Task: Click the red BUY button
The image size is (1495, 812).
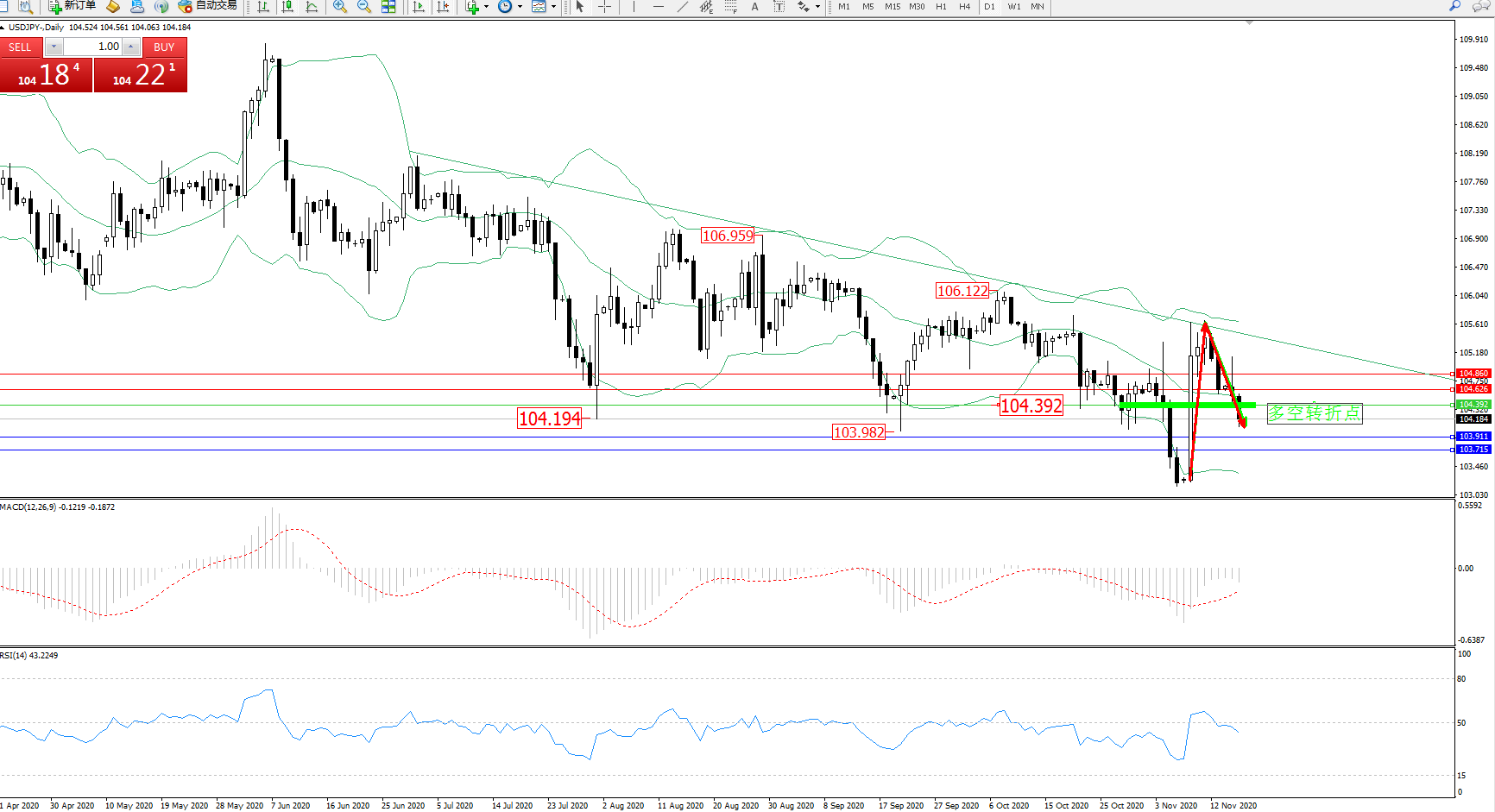Action: tap(164, 47)
